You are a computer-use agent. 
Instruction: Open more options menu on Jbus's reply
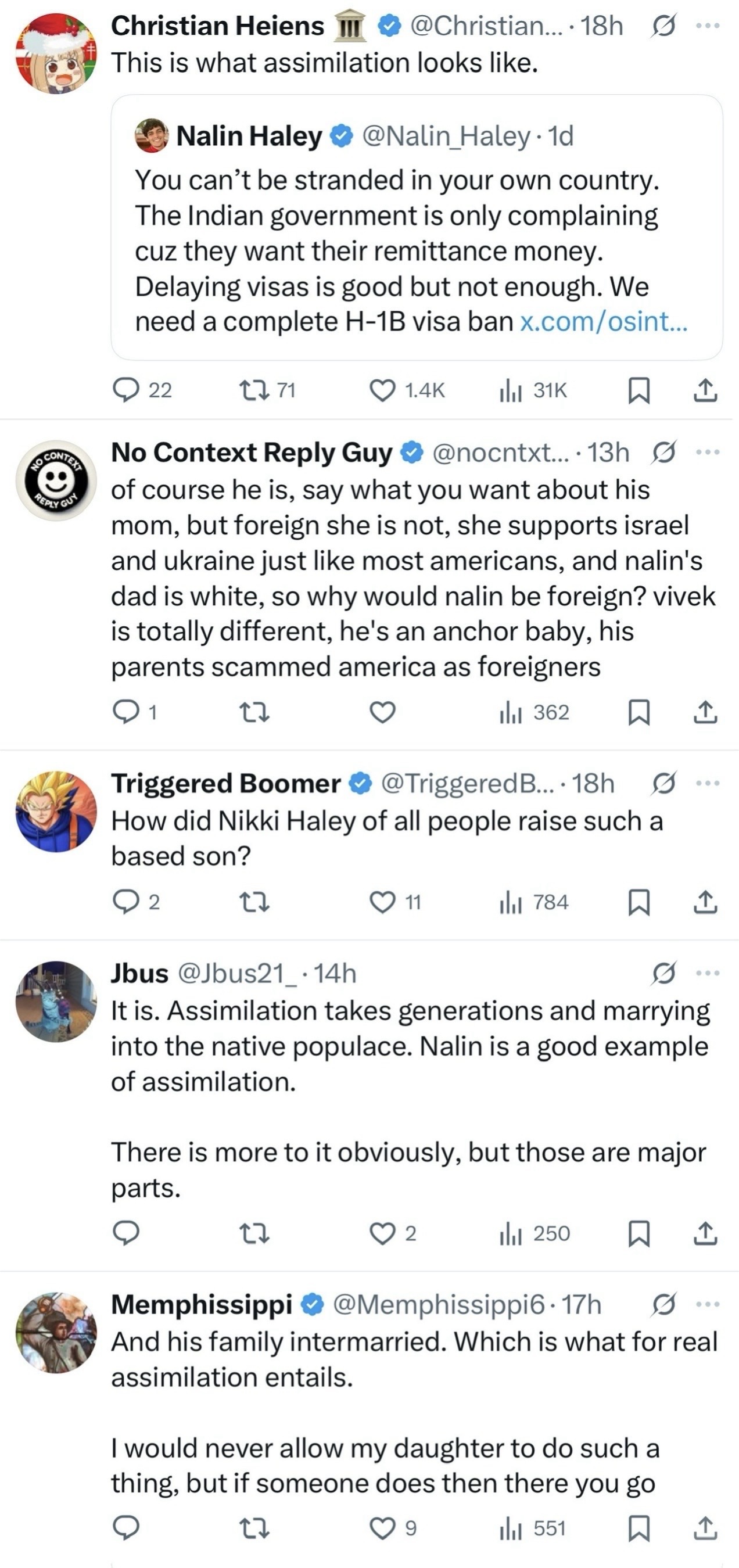[x=708, y=973]
